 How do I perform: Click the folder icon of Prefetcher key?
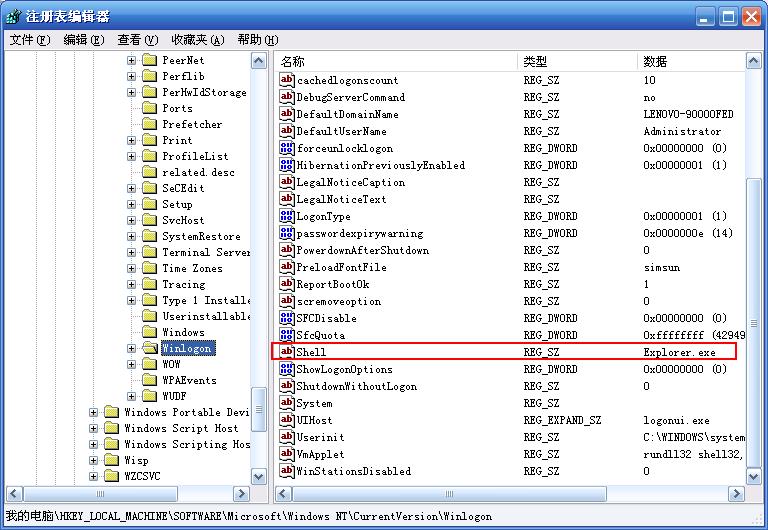point(149,124)
